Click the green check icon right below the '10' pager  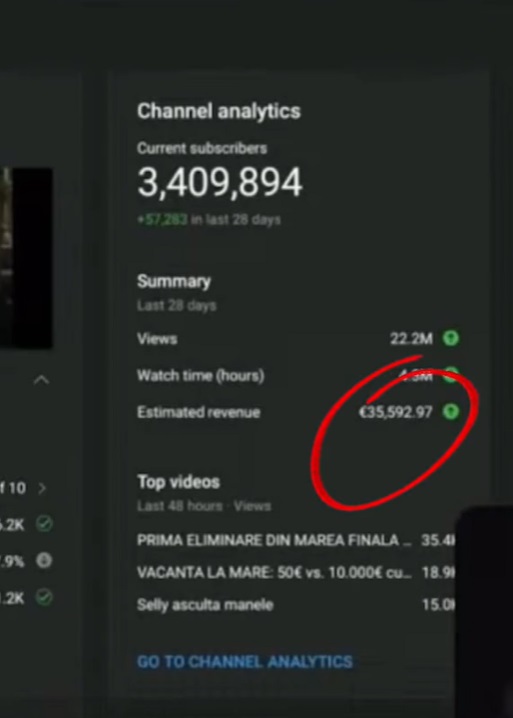44,524
